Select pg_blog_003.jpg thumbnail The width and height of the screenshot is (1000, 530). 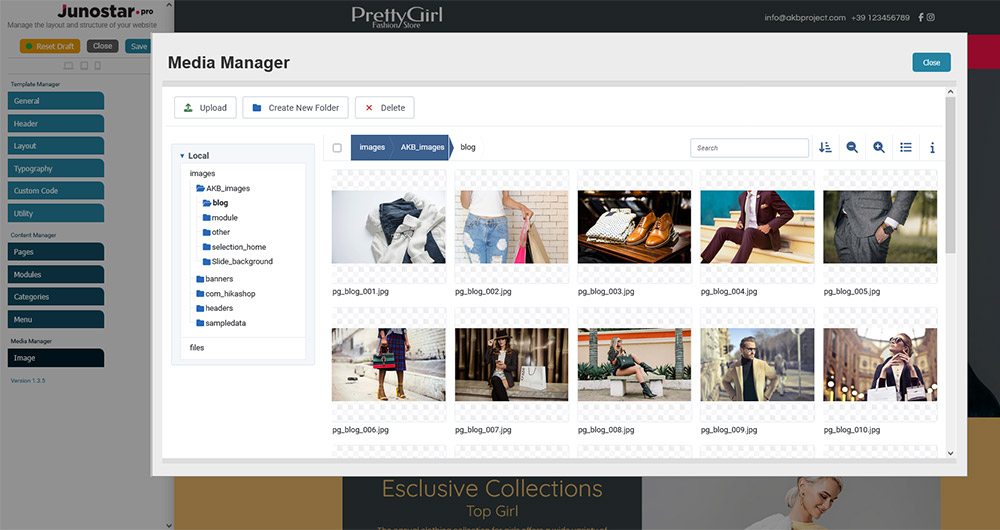click(x=634, y=227)
